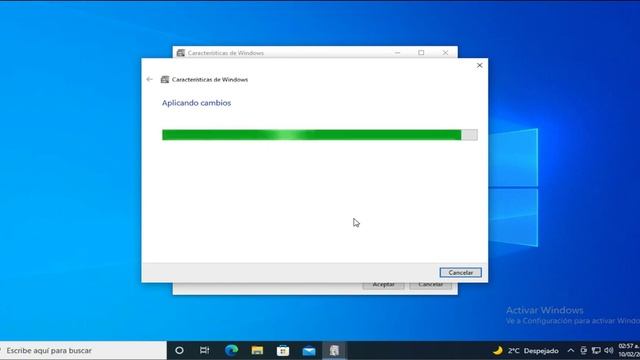Open the weather widget showing 2°C Despejado
This screenshot has height=360, width=640.
525,351
